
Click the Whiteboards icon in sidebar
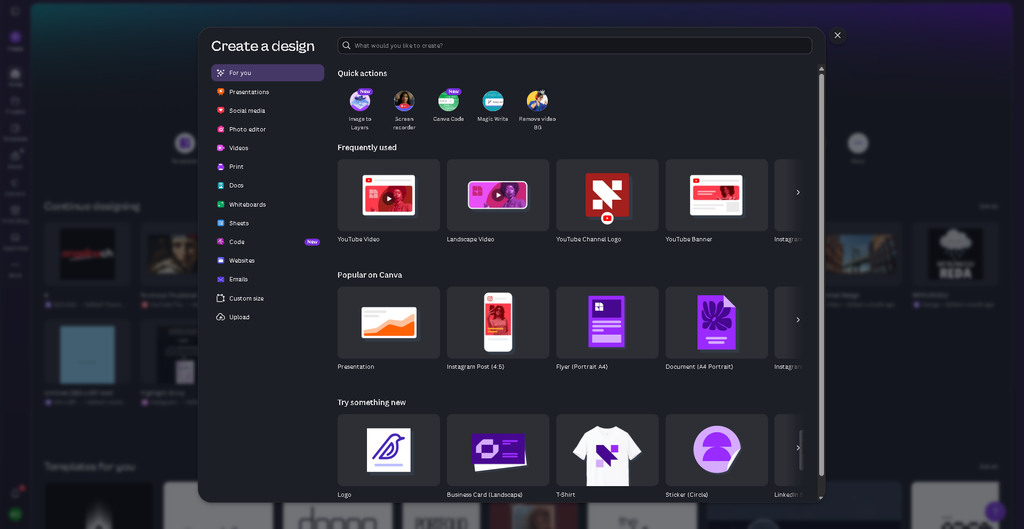[221, 204]
